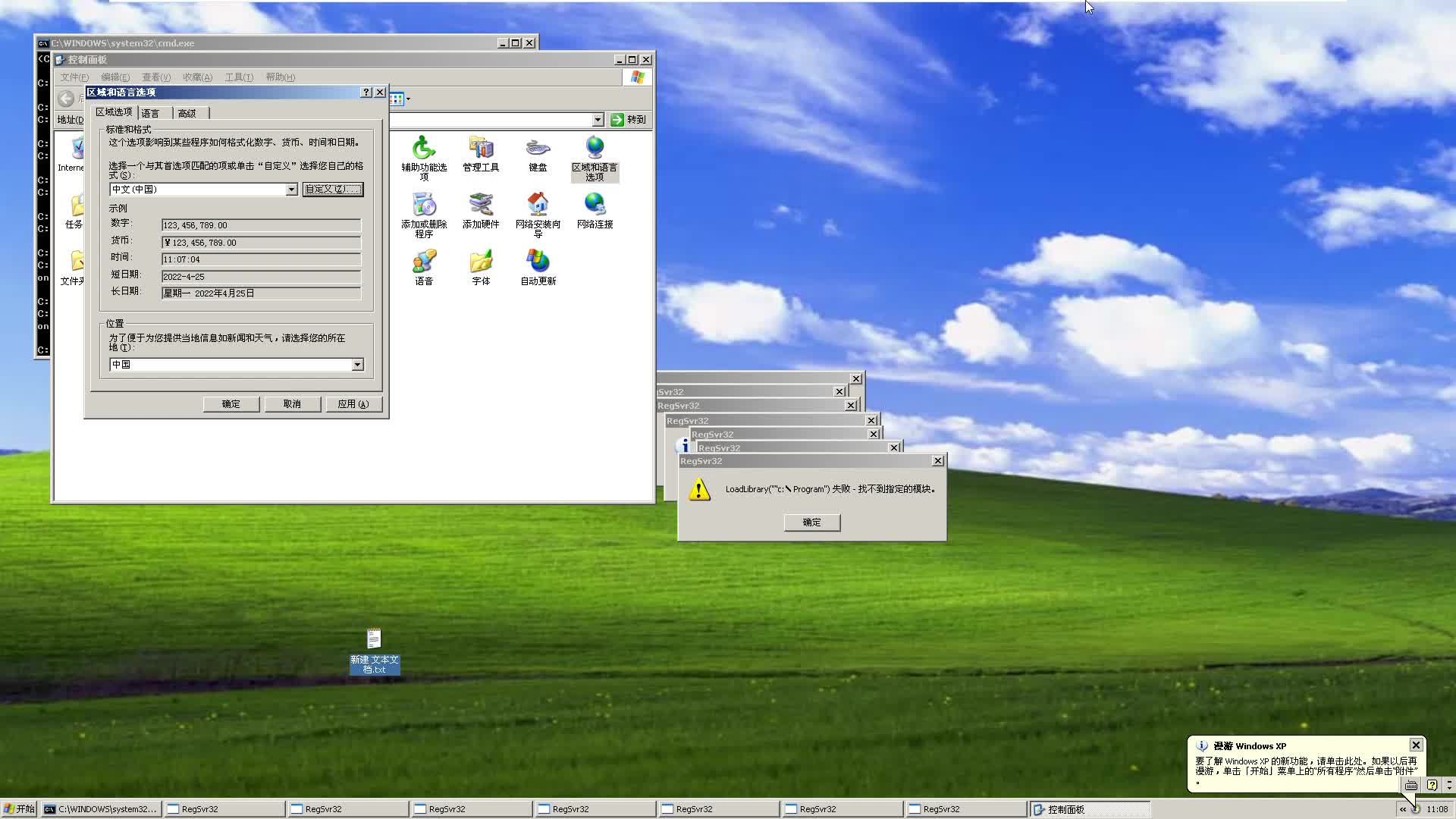Click the green 转到 go arrow

[617, 120]
